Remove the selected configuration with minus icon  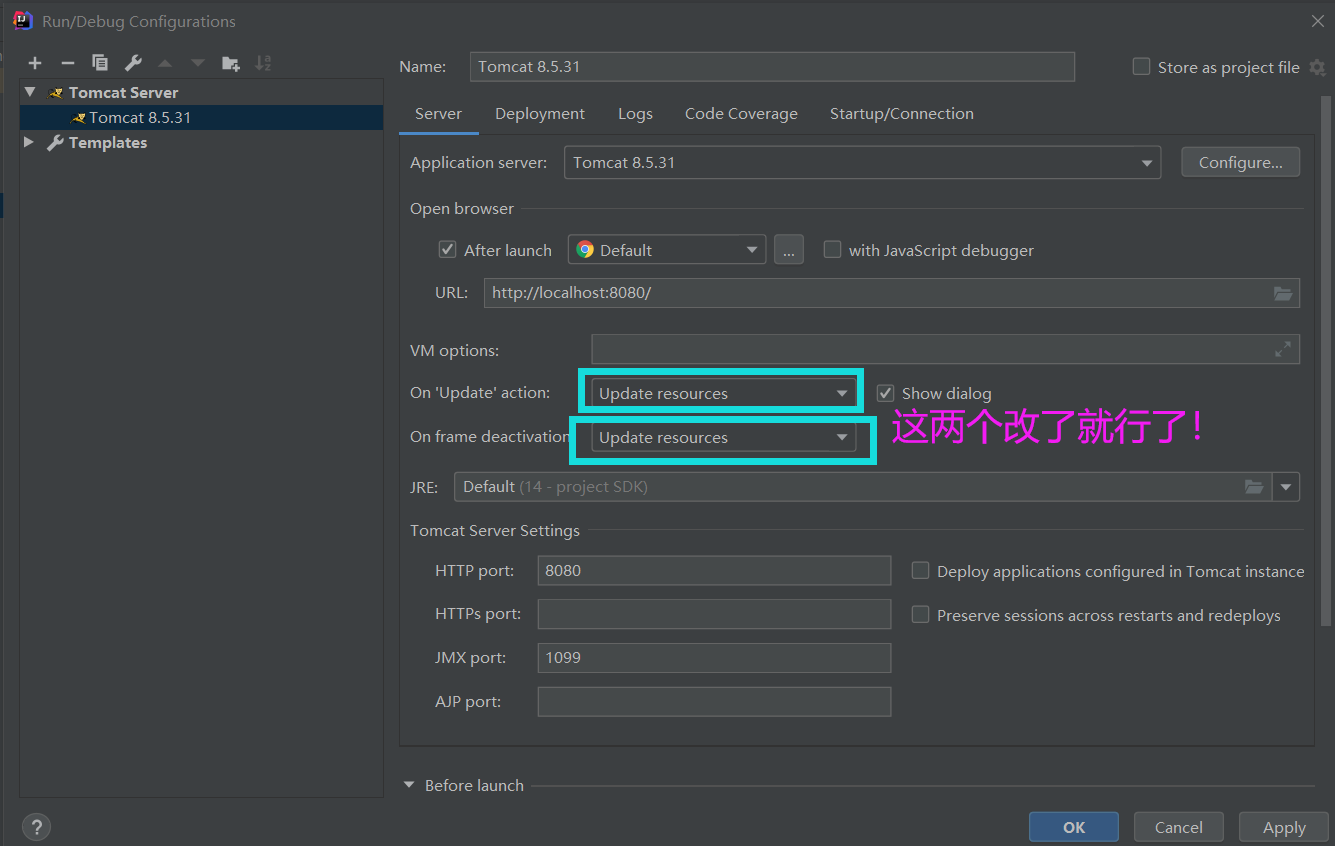click(68, 63)
